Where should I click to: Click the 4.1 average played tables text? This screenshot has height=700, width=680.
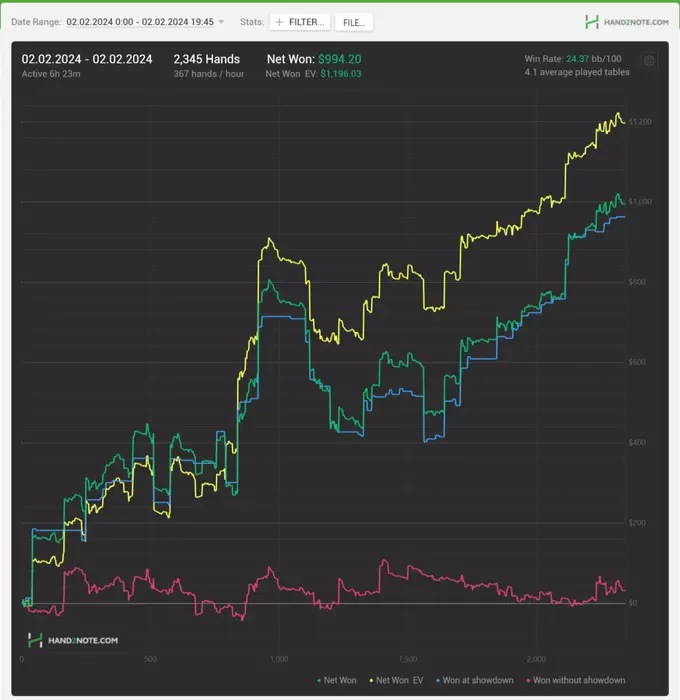coord(577,72)
